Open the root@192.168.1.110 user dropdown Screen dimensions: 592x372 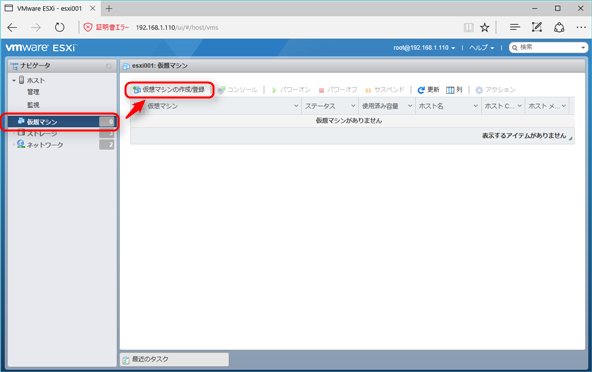pyautogui.click(x=424, y=48)
